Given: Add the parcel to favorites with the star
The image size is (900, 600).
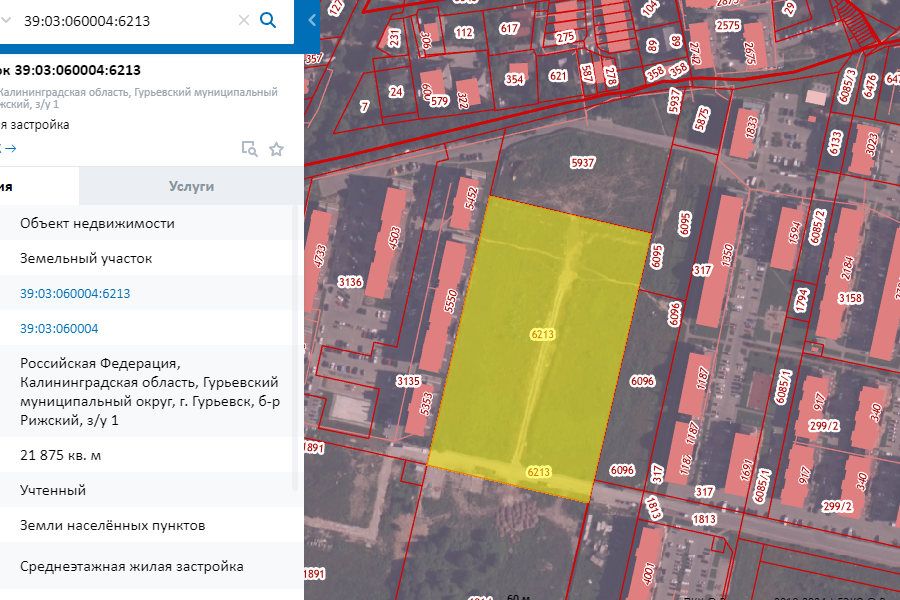Looking at the screenshot, I should (277, 149).
